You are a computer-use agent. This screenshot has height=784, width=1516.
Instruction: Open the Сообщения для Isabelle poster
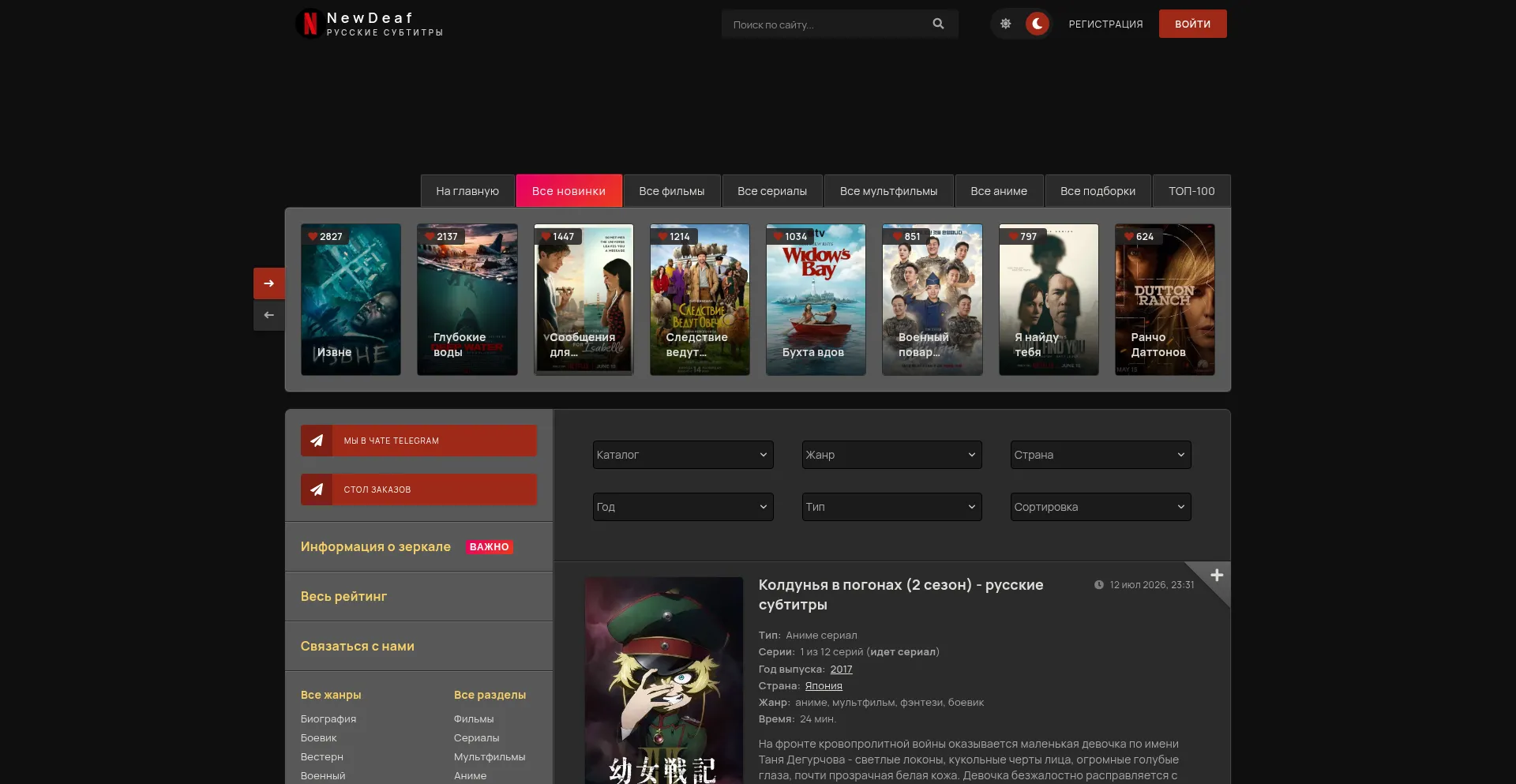pos(584,299)
